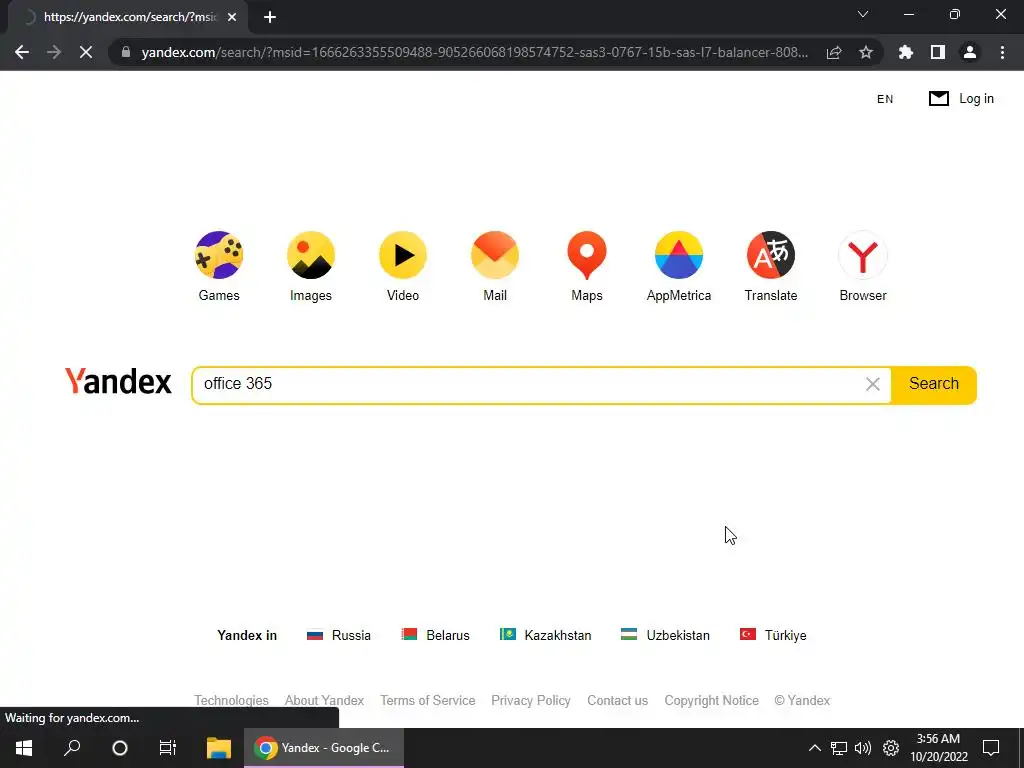This screenshot has height=768, width=1024.
Task: Open AppMetrica service icon
Action: (679, 255)
